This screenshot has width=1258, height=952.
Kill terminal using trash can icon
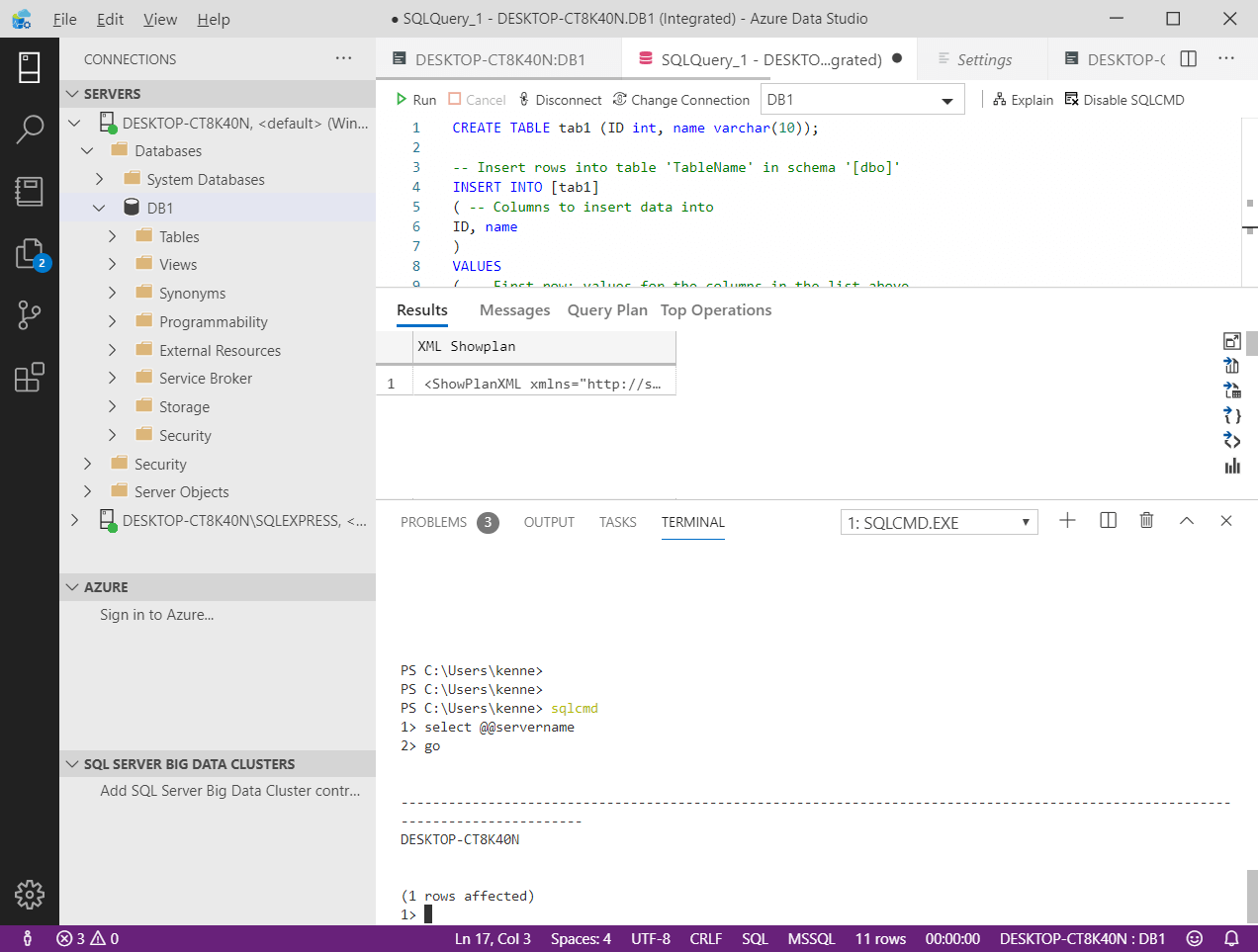click(x=1146, y=521)
